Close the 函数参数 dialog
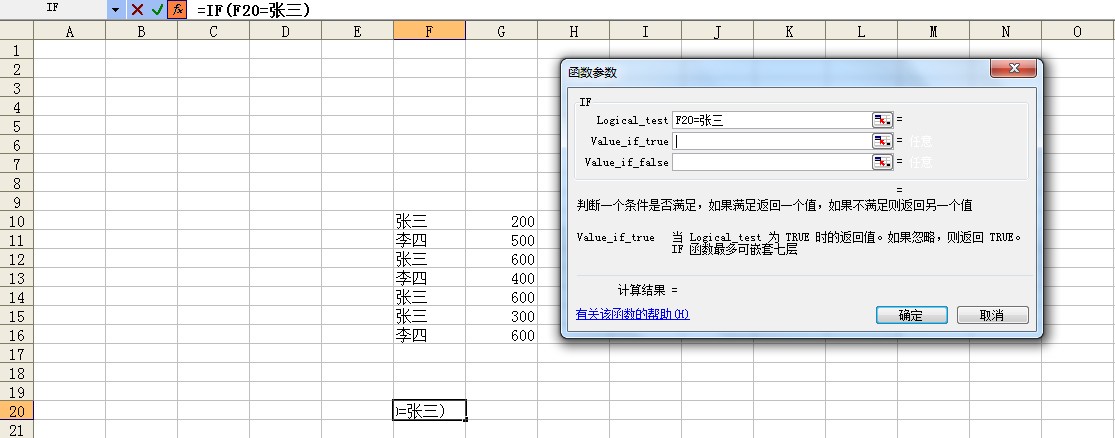This screenshot has height=438, width=1115. 1014,68
